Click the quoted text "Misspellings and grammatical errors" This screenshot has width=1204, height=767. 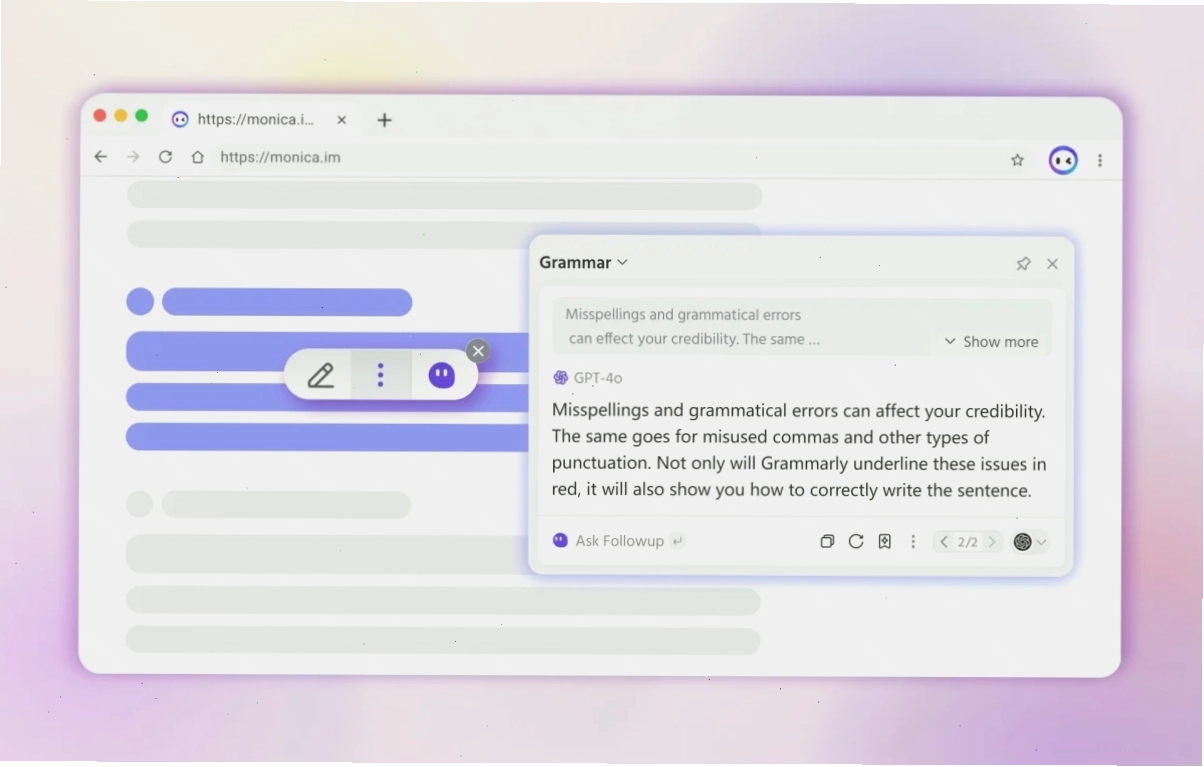tap(683, 315)
